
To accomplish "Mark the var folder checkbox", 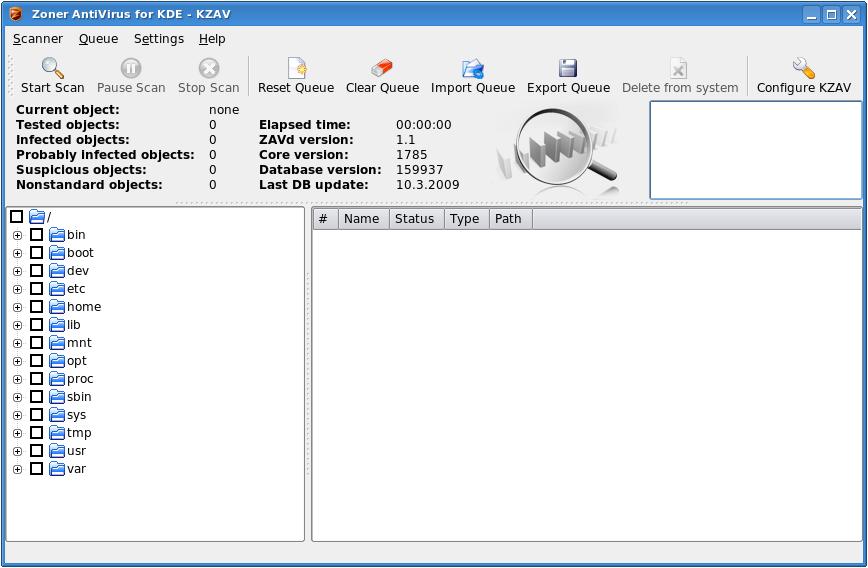I will pyautogui.click(x=37, y=469).
